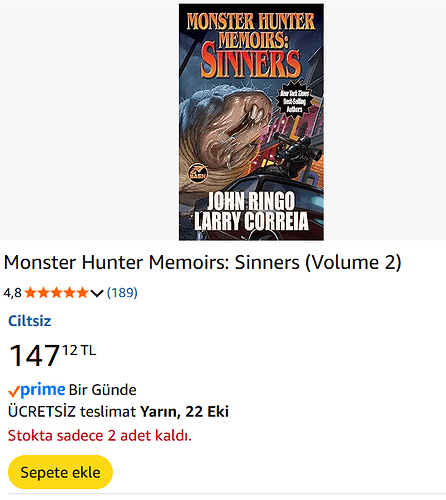Screen dimensions: 446x500
Task: Click the fifth orange rating star
Action: tap(82, 293)
